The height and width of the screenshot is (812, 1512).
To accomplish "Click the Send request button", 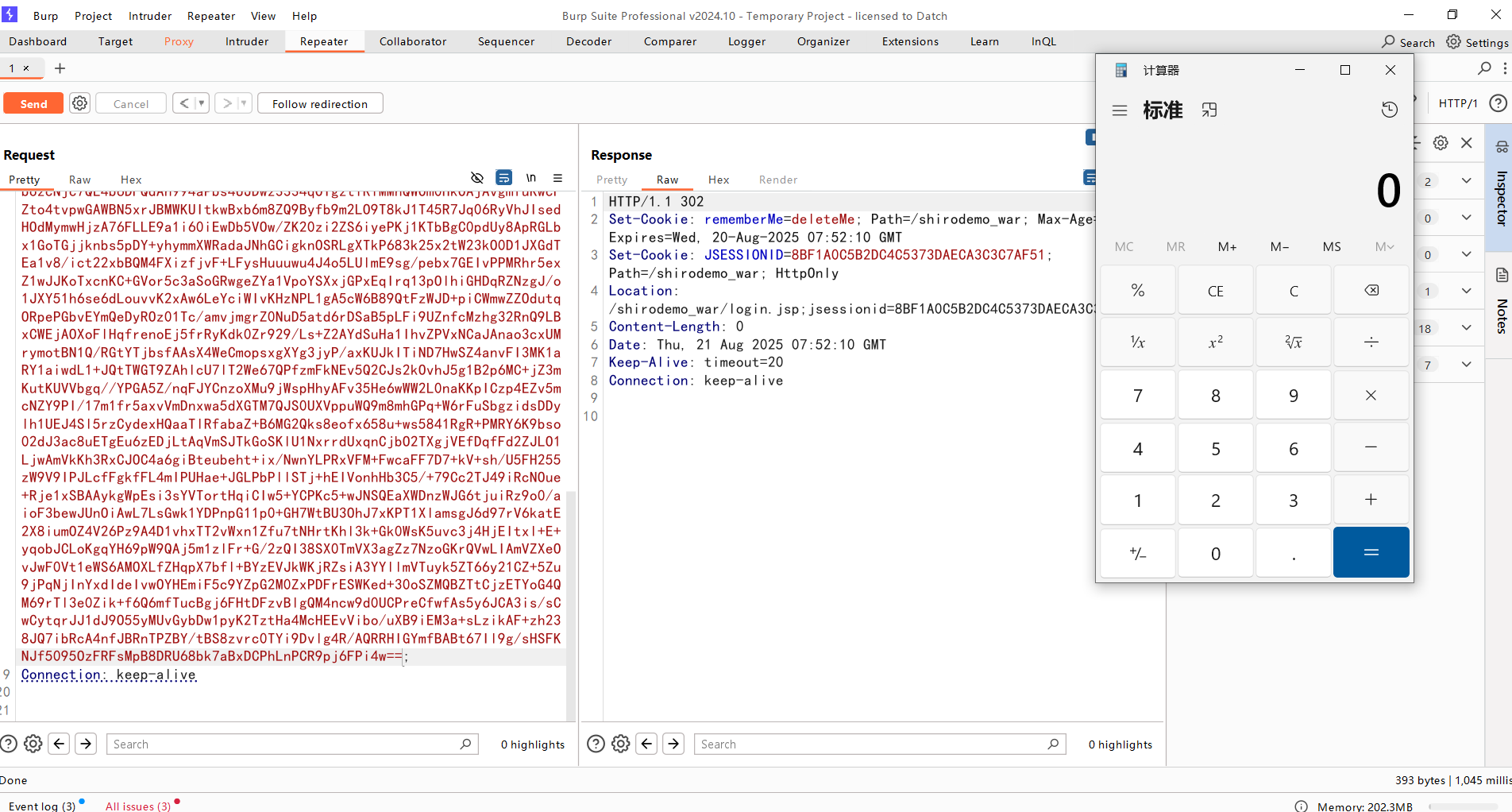I will click(x=33, y=103).
